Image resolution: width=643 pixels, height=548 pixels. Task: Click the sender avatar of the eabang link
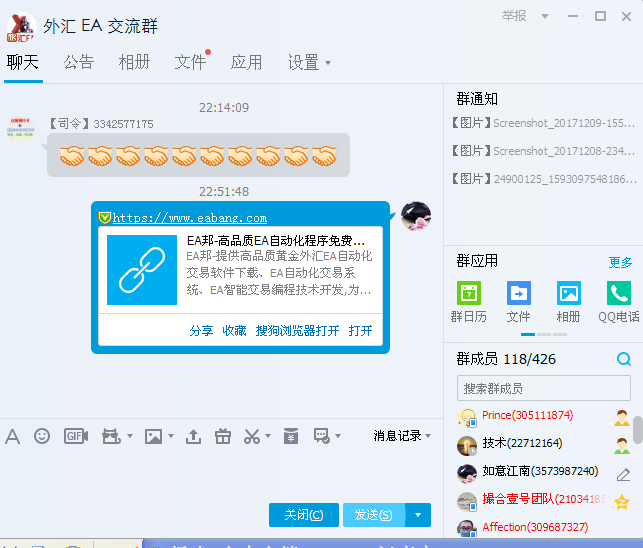pyautogui.click(x=416, y=216)
